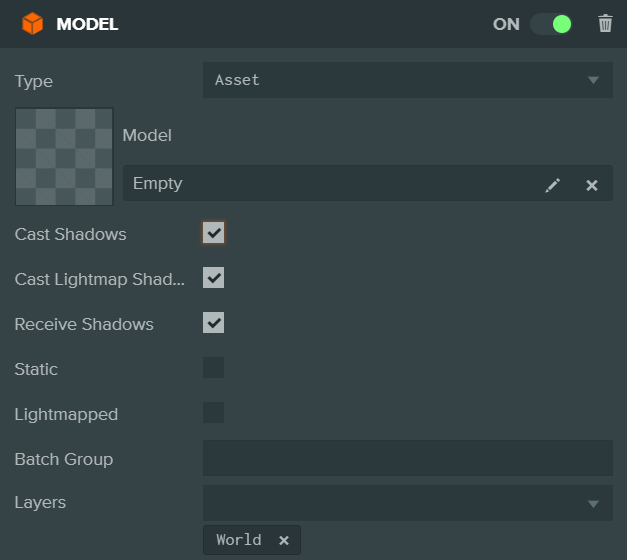Open the Type dropdown showing Asset
Screen dimensions: 627x560
[400, 80]
